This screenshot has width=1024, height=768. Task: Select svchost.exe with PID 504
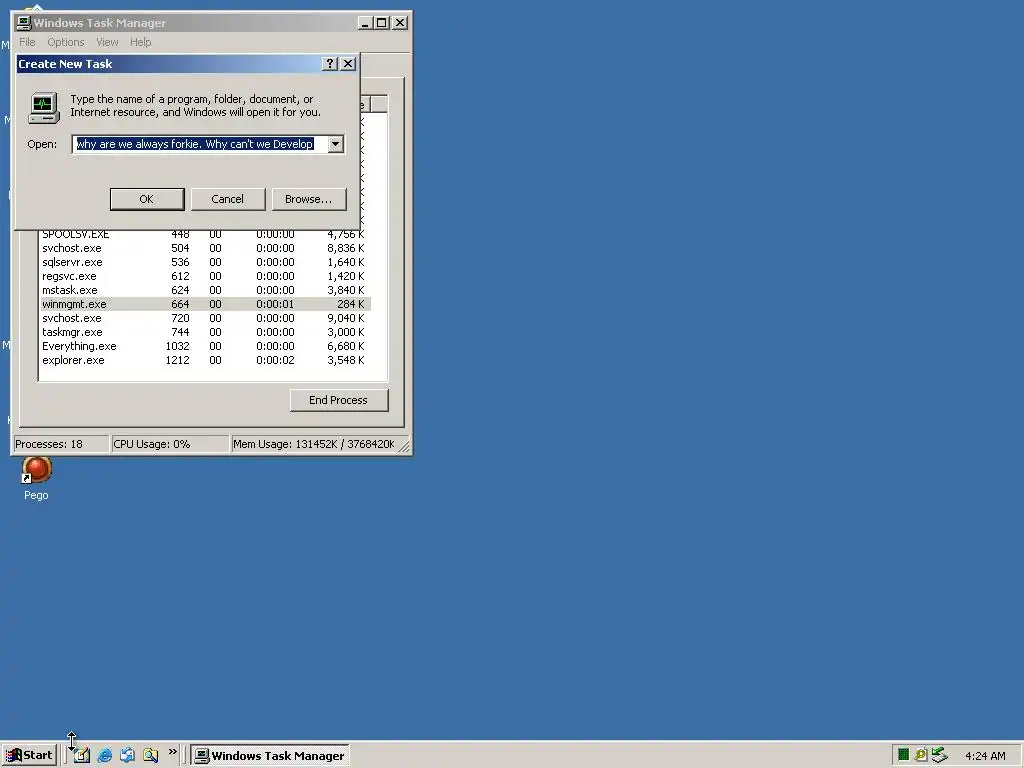point(205,248)
